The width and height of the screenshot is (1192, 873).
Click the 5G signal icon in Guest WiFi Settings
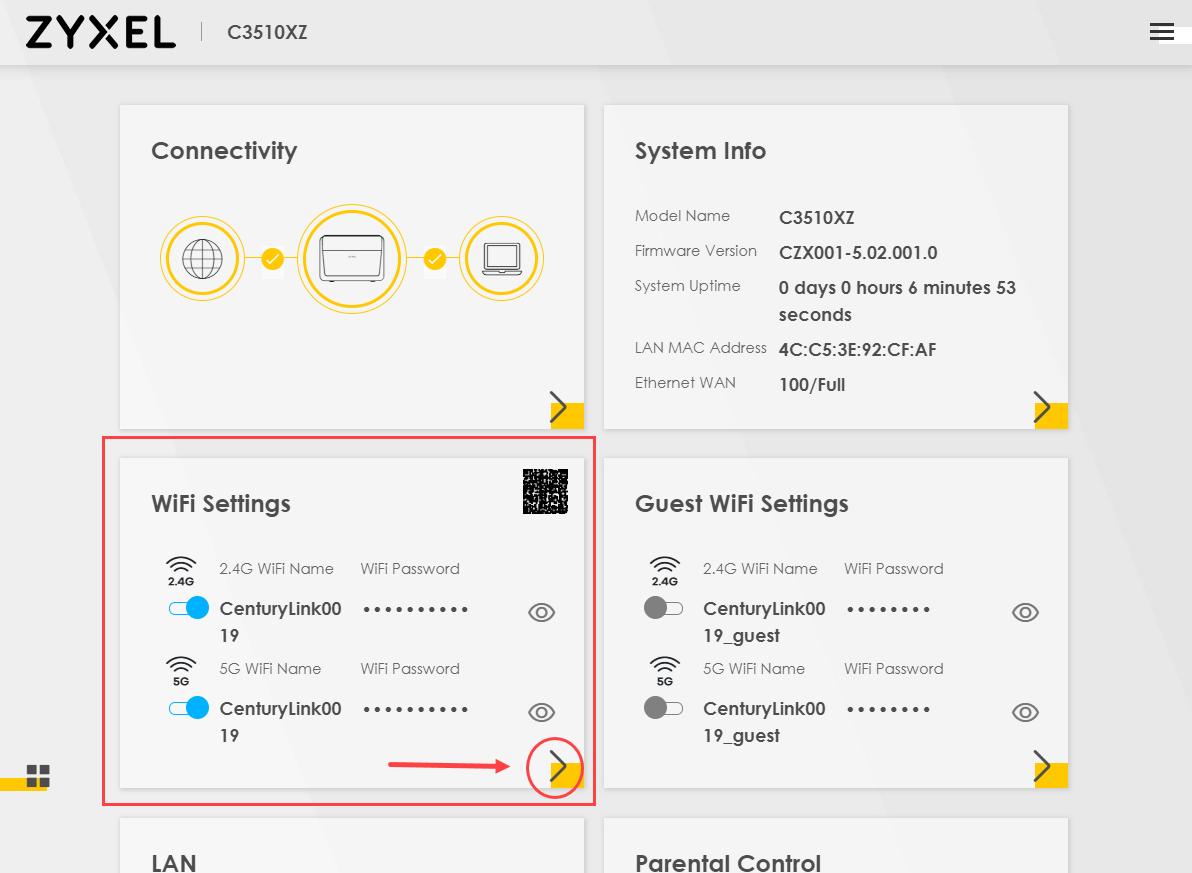click(665, 671)
